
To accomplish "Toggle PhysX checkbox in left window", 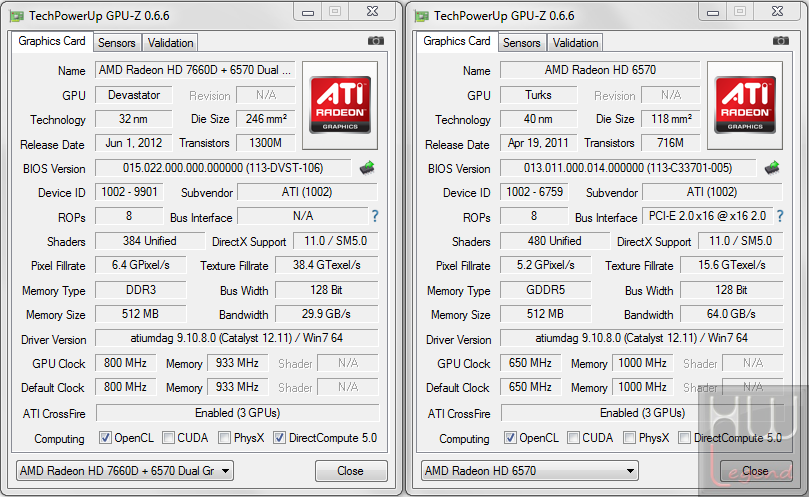I will tap(224, 438).
